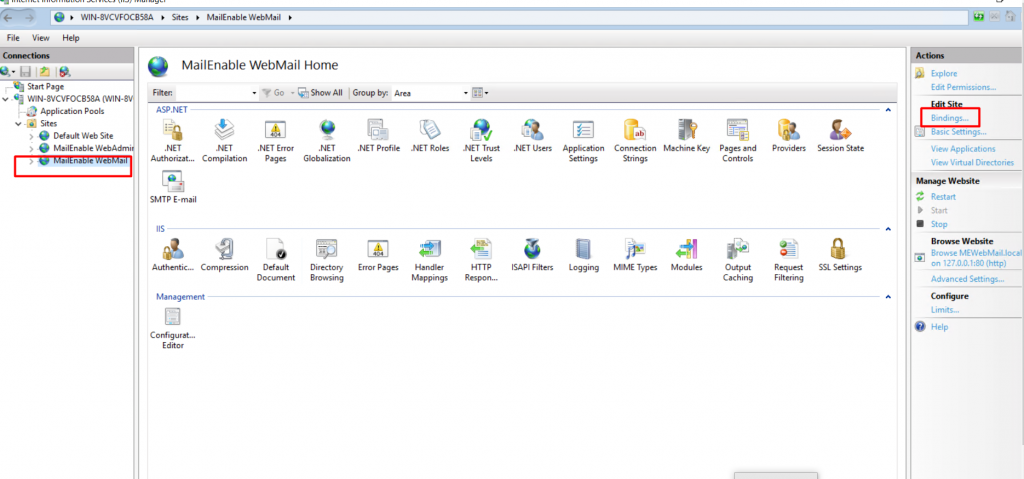Screen dimensions: 1024x479
Task: Stop the website
Action: 939,224
